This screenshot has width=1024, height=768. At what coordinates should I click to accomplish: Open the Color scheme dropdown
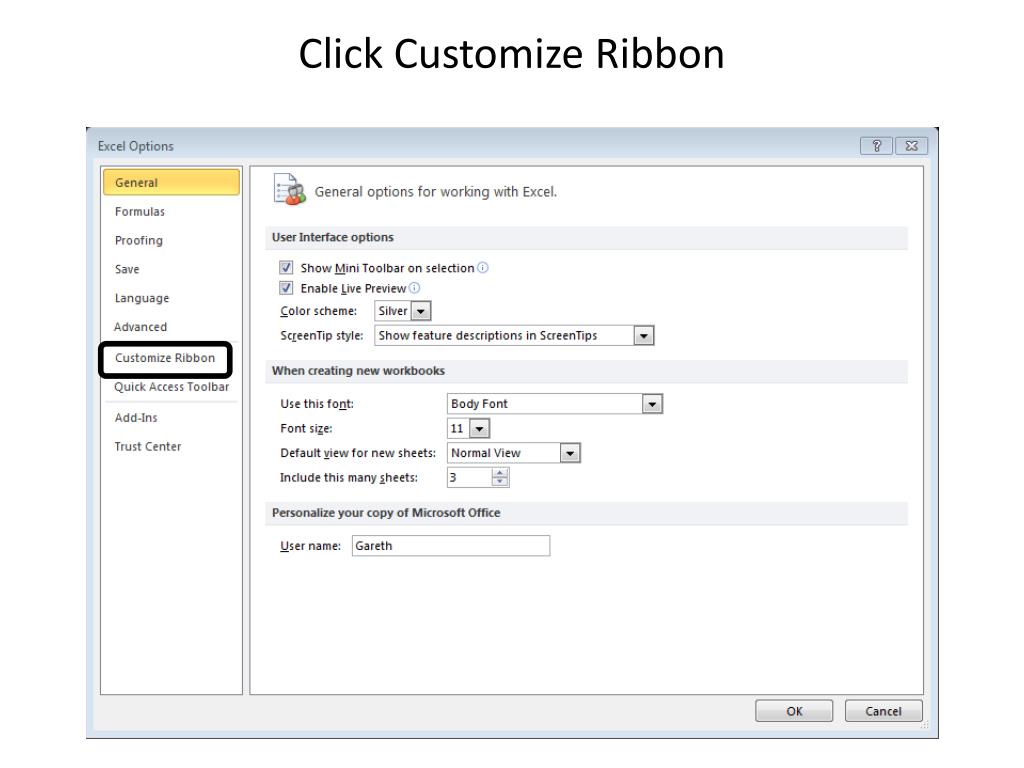[x=421, y=311]
